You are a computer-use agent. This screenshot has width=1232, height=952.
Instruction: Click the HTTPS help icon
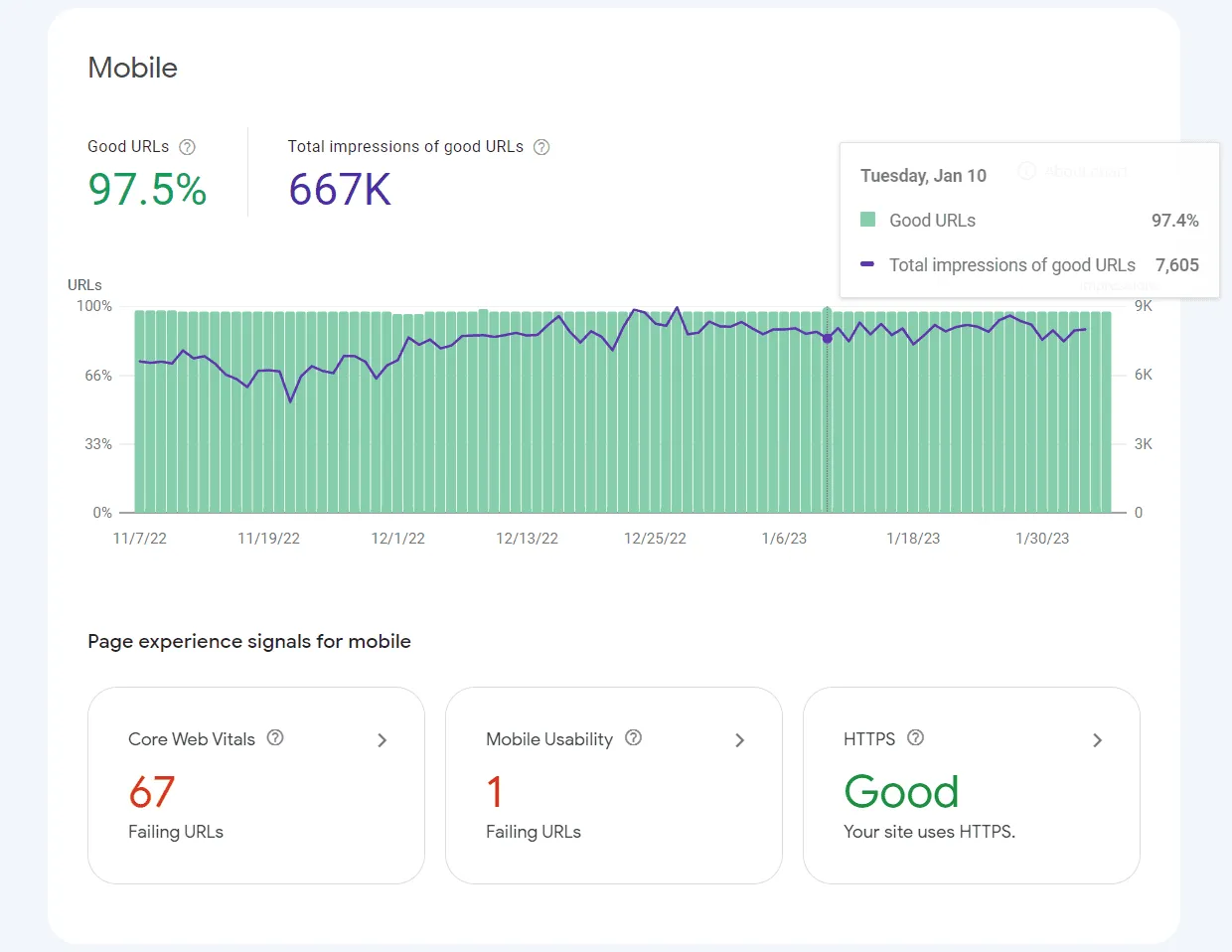(916, 737)
